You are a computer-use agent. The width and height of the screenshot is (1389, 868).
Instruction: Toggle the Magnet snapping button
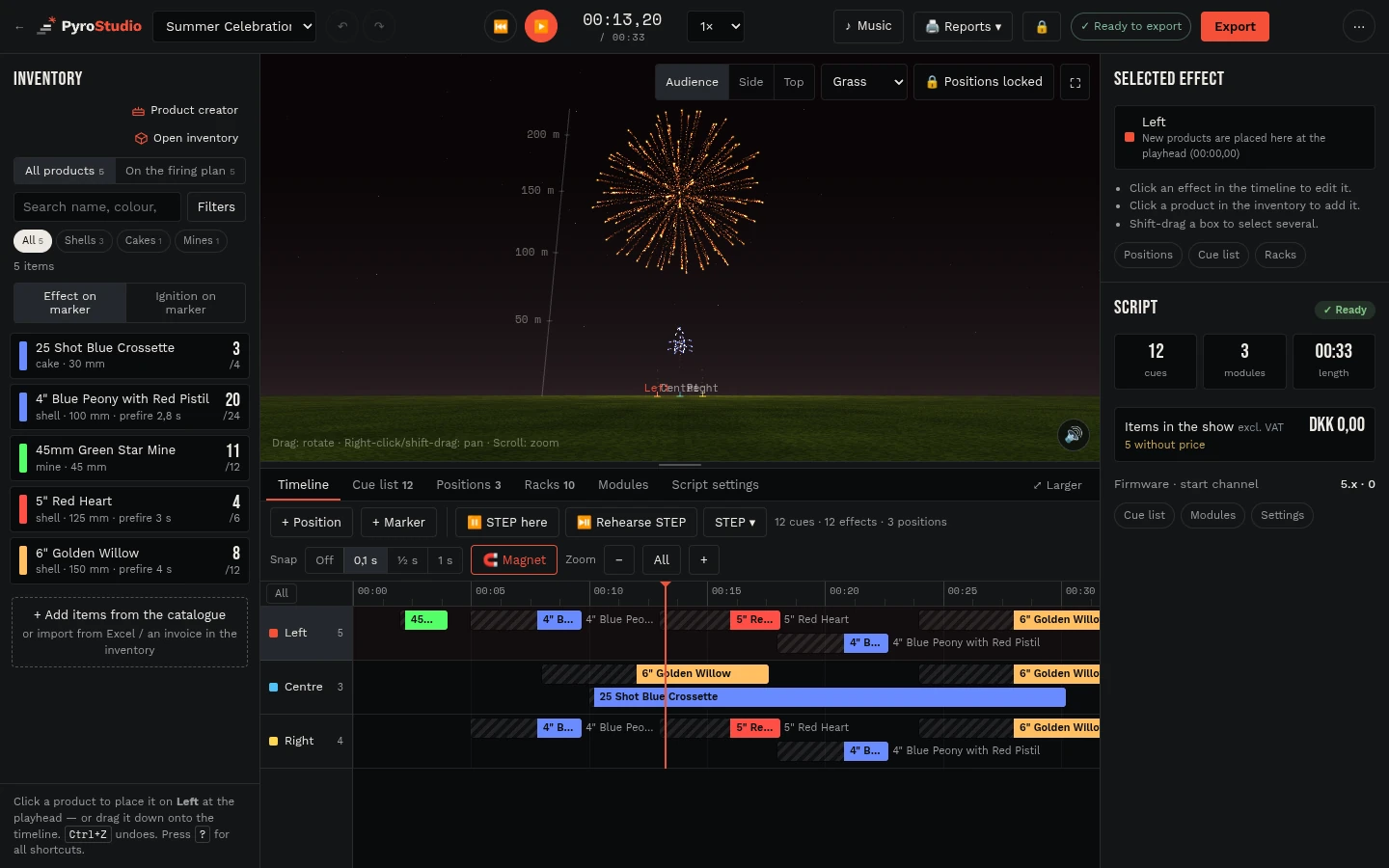pyautogui.click(x=514, y=560)
